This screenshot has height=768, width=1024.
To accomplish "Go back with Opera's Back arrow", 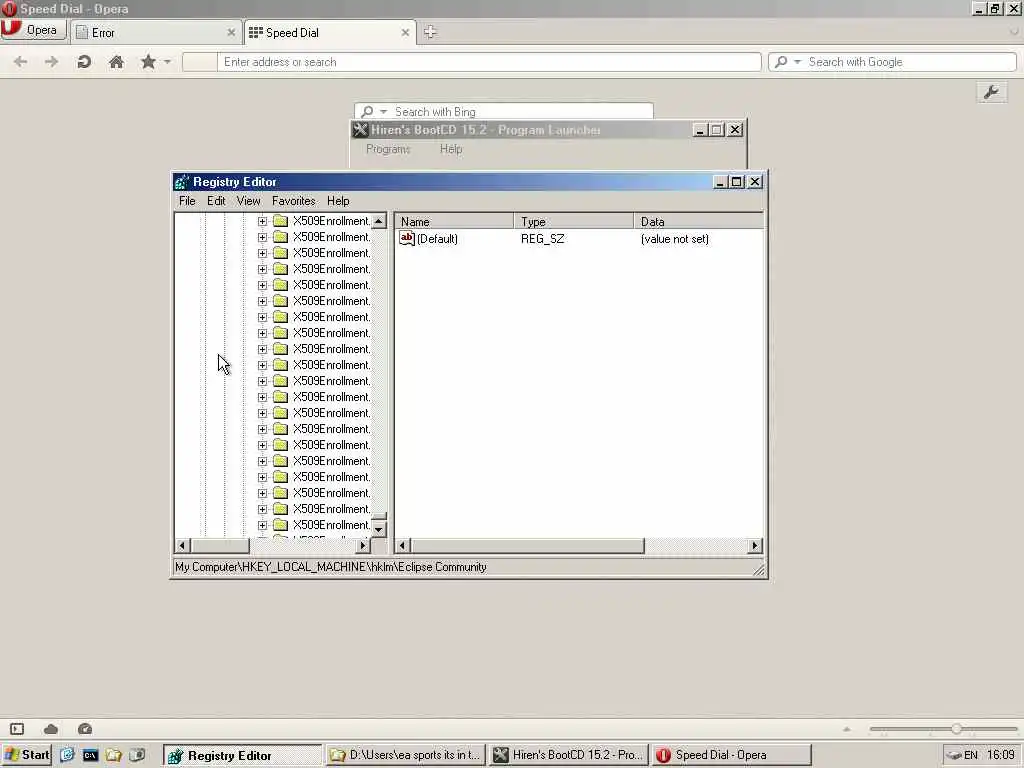I will pos(20,62).
